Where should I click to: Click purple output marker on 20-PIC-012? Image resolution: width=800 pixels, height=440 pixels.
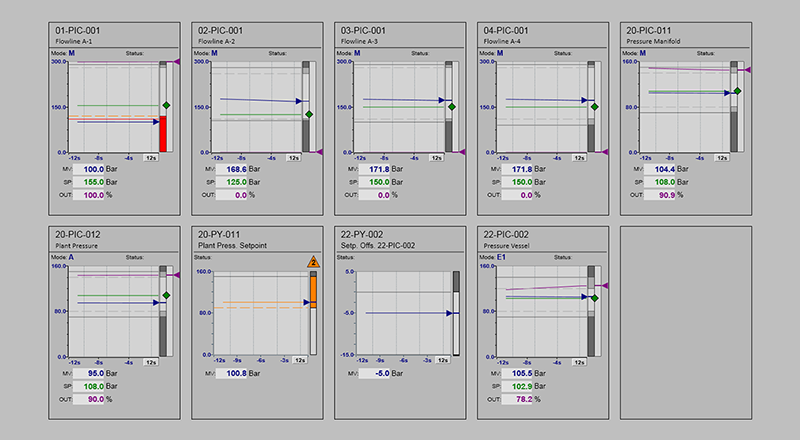pos(177,275)
